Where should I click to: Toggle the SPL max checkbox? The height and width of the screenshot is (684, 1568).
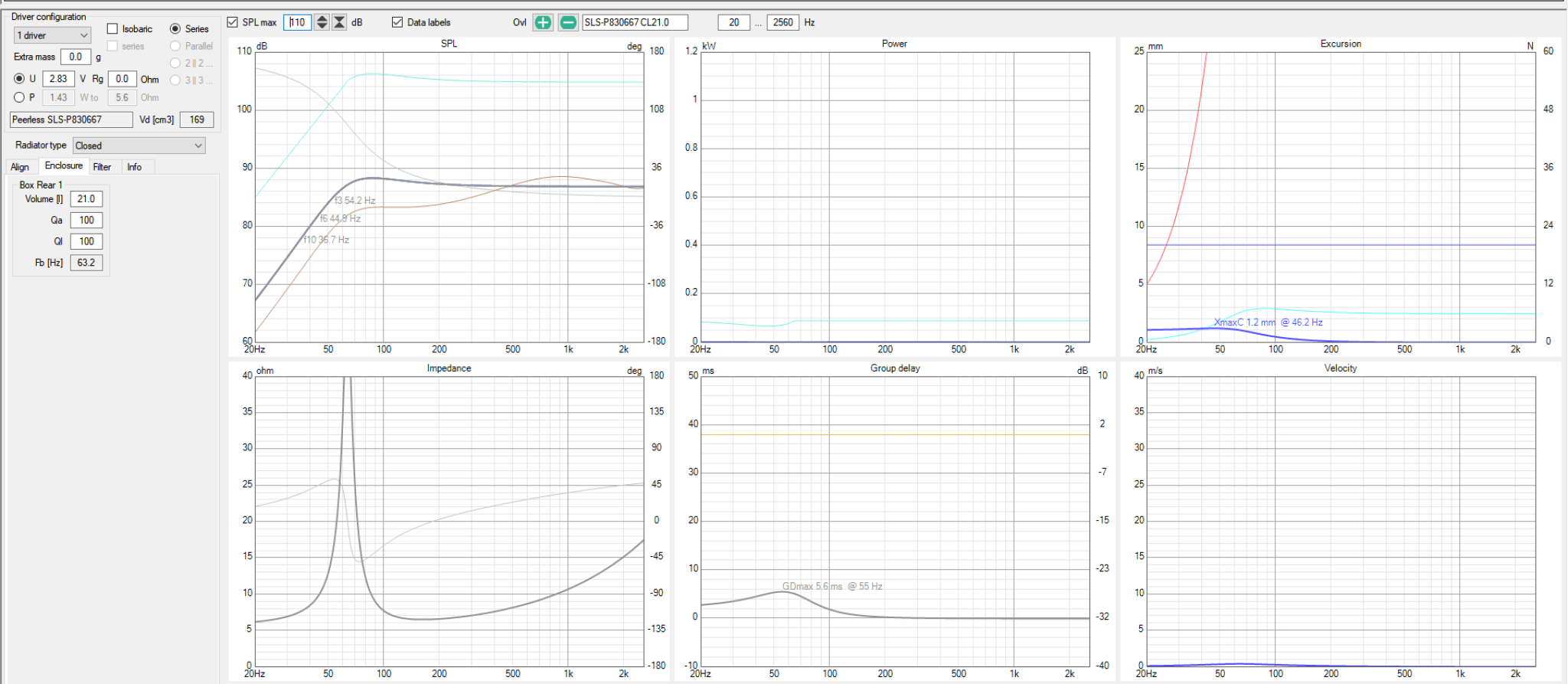[233, 22]
